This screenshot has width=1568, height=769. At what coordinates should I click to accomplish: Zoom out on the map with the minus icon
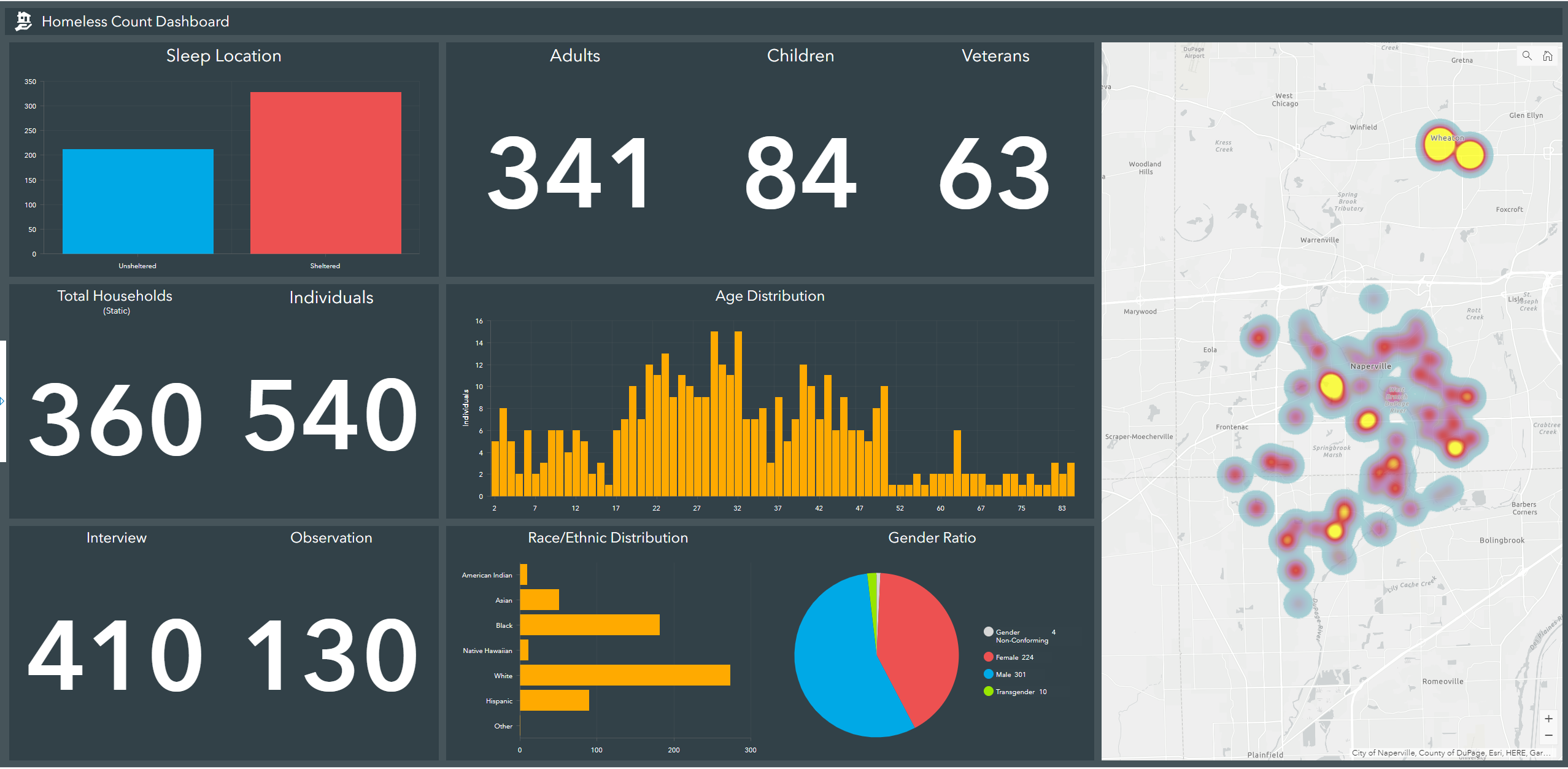1549,735
